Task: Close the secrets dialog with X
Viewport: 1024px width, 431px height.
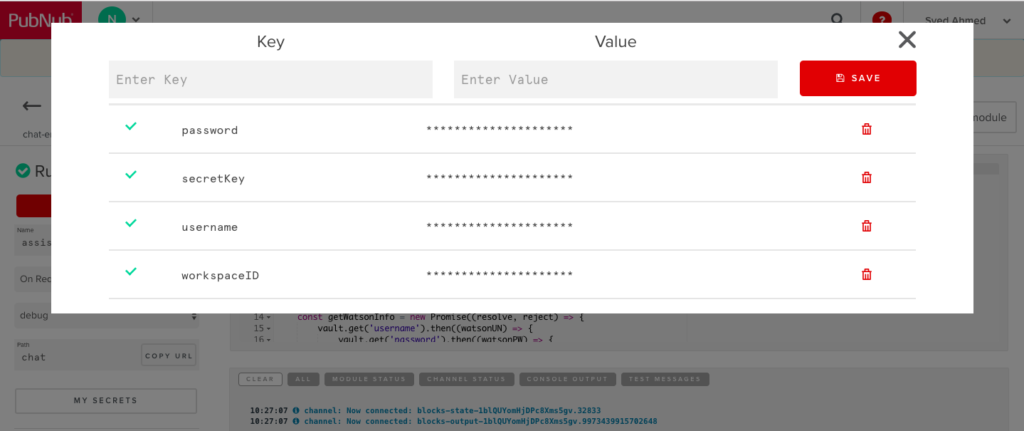Action: pyautogui.click(x=907, y=40)
